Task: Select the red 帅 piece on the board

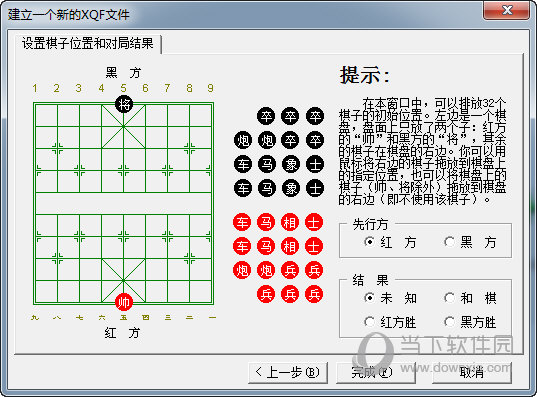Action: coord(124,302)
